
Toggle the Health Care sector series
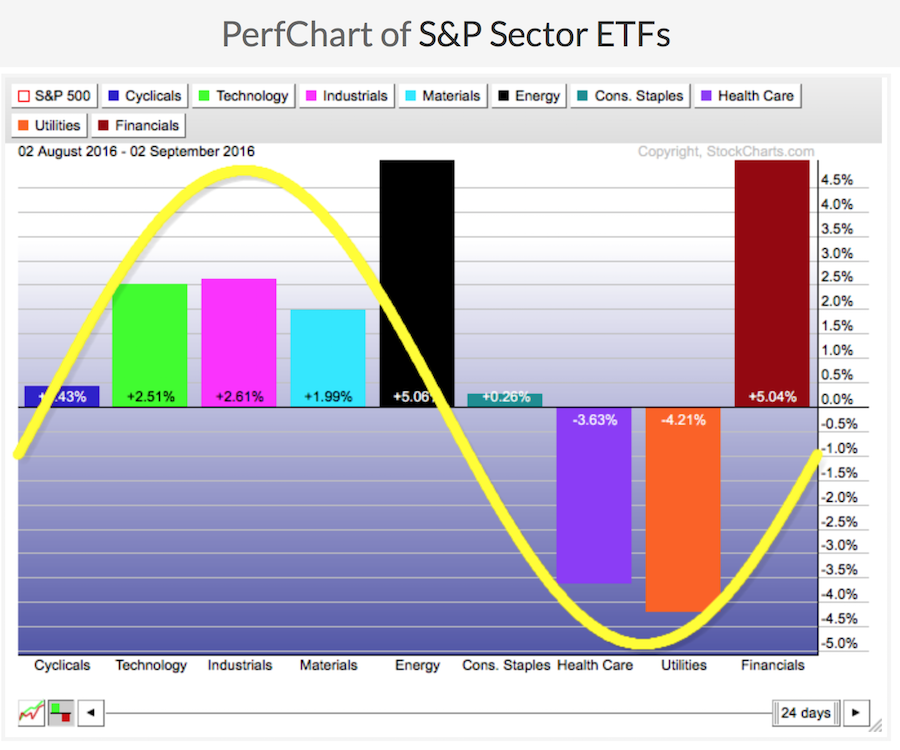pyautogui.click(x=748, y=96)
